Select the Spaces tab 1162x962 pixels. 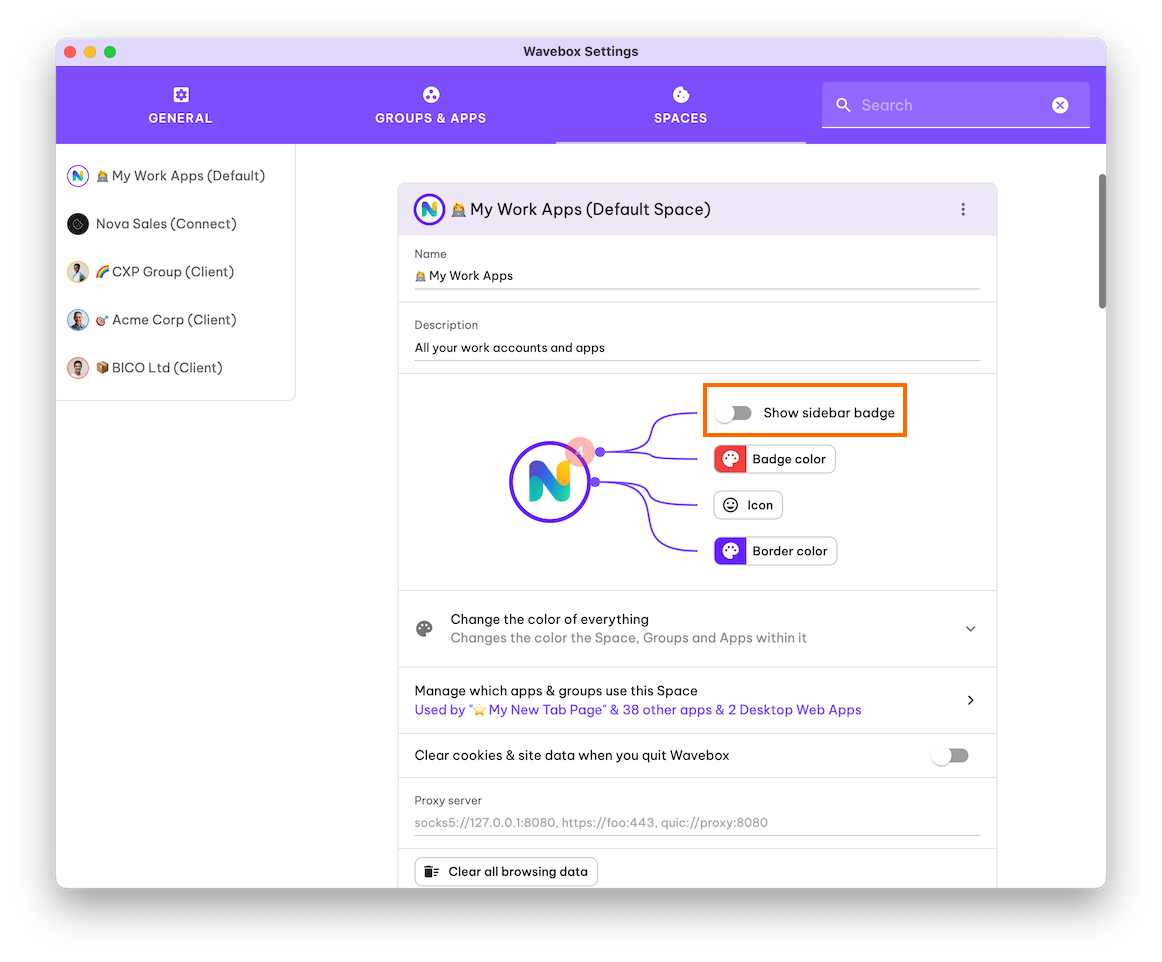click(680, 105)
